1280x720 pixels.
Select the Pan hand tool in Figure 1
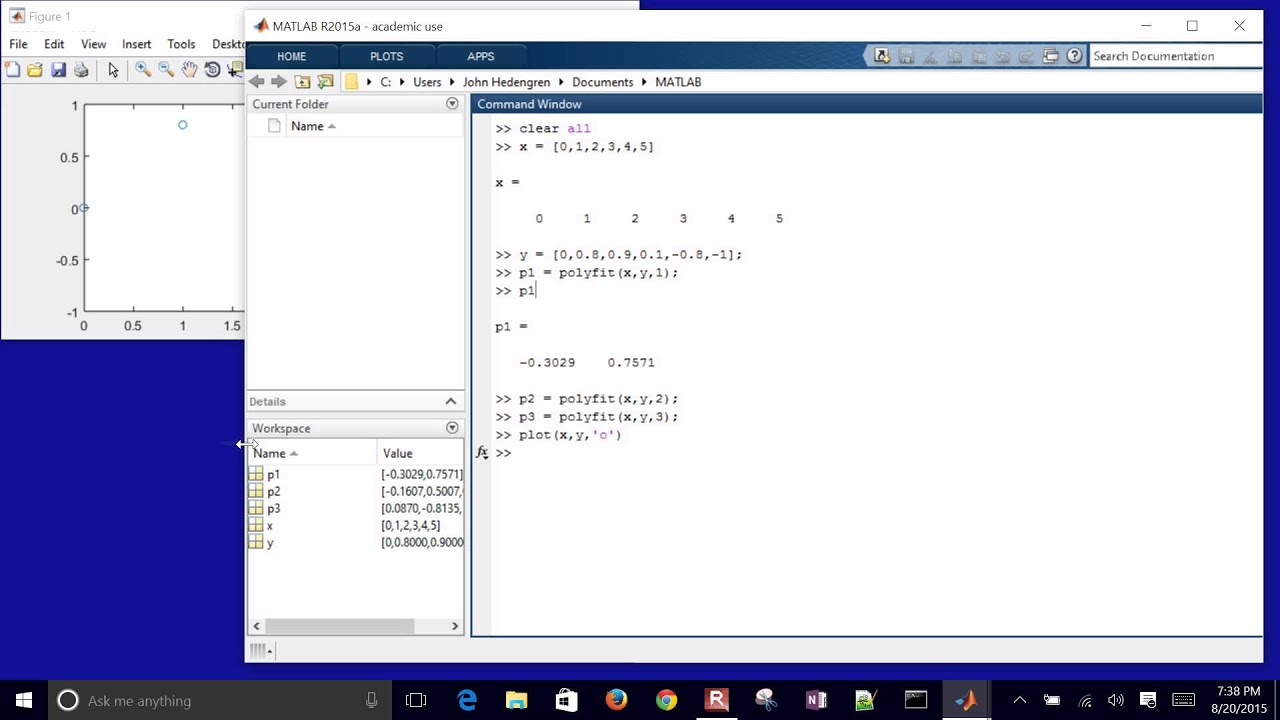(x=189, y=69)
